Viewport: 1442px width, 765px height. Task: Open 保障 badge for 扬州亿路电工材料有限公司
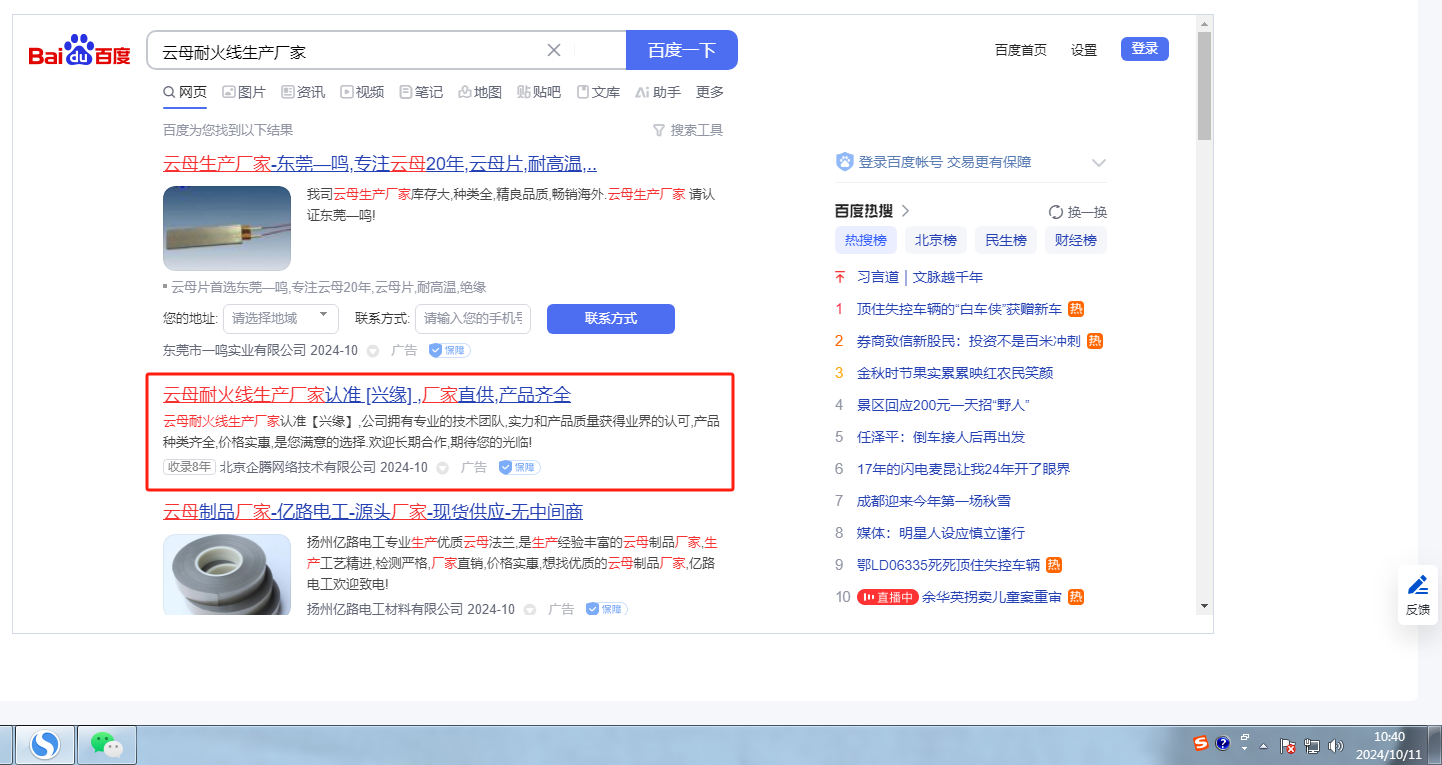point(607,609)
